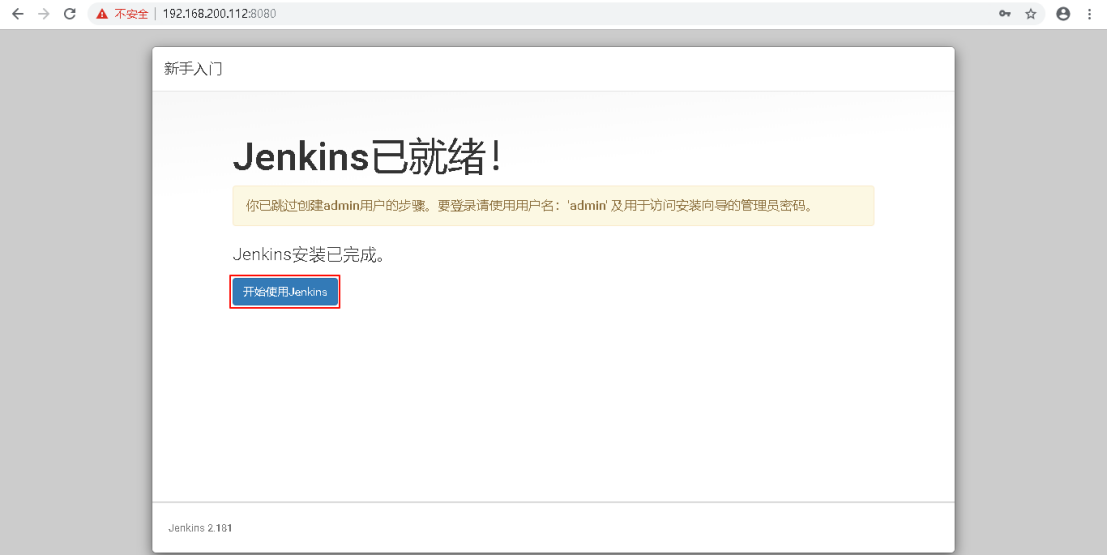Screen dimensions: 1108x556
Task: Open the Chrome three-dot menu
Action: [1090, 13]
